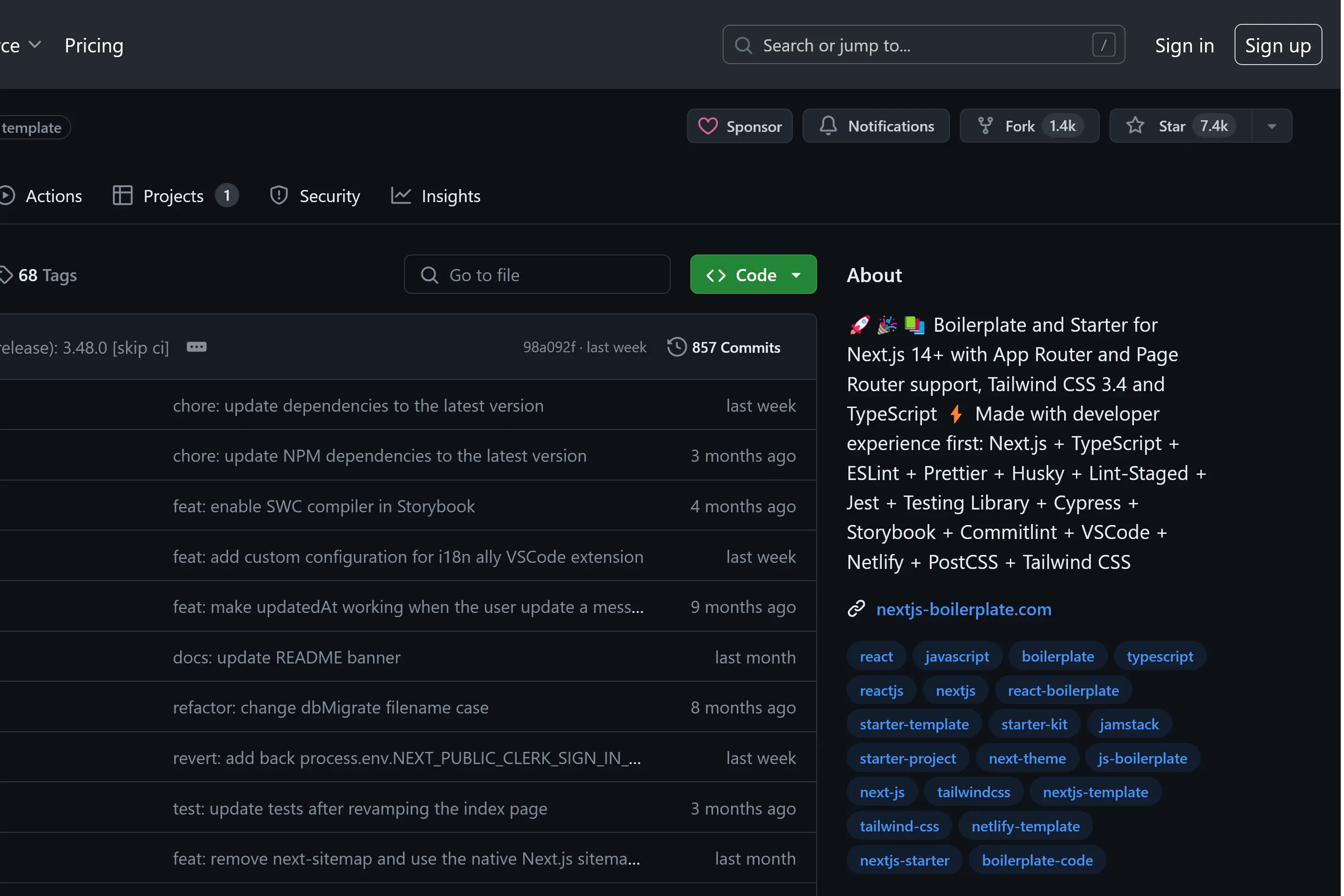Open commit 'chore: update NPM dependencies to the latest version'
Screen dimensions: 1344x896
tap(379, 455)
